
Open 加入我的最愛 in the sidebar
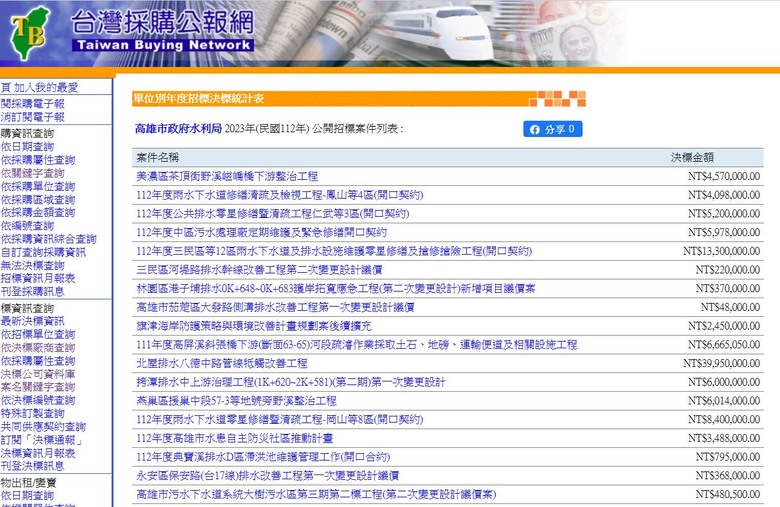pyautogui.click(x=45, y=88)
